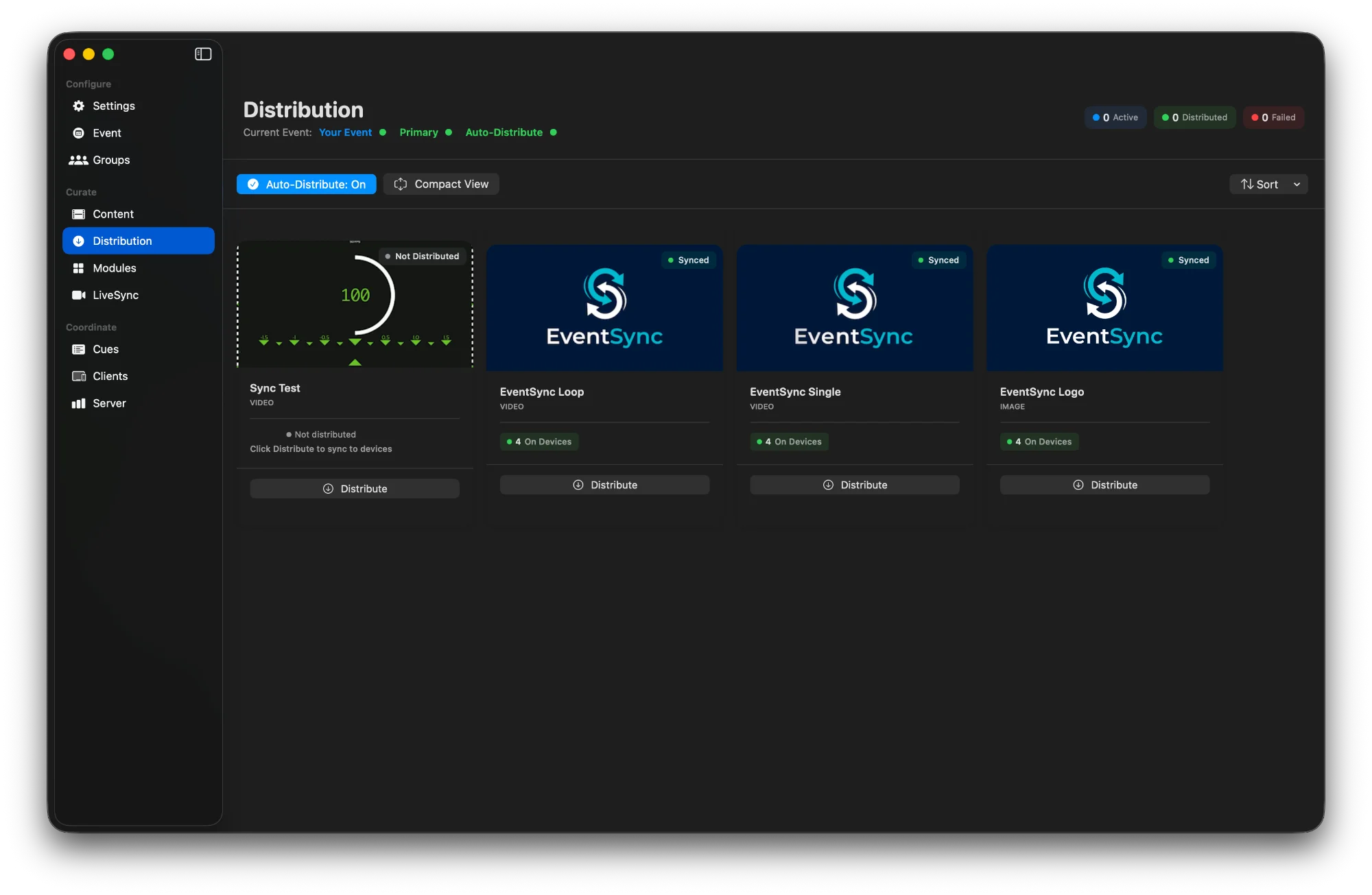The height and width of the screenshot is (895, 1372).
Task: Navigate to Content in sidebar
Action: click(113, 214)
